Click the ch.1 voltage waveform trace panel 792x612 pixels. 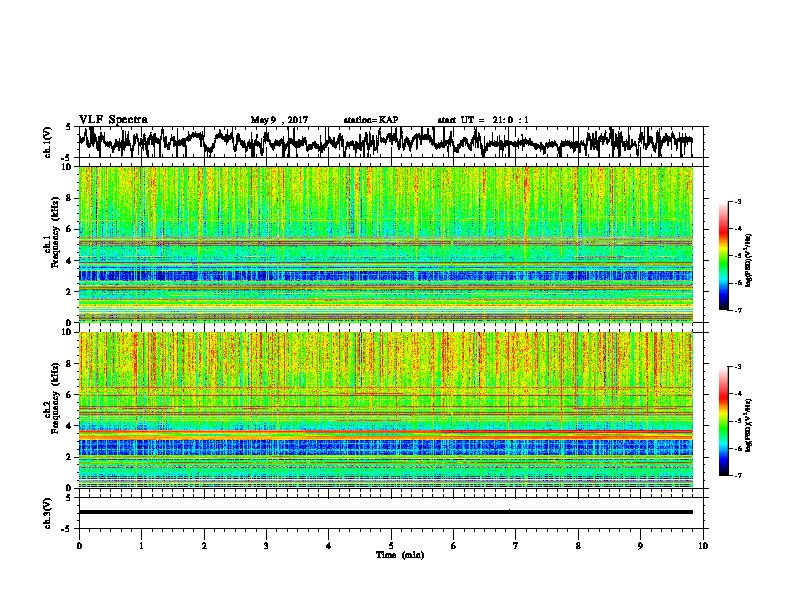click(x=393, y=142)
